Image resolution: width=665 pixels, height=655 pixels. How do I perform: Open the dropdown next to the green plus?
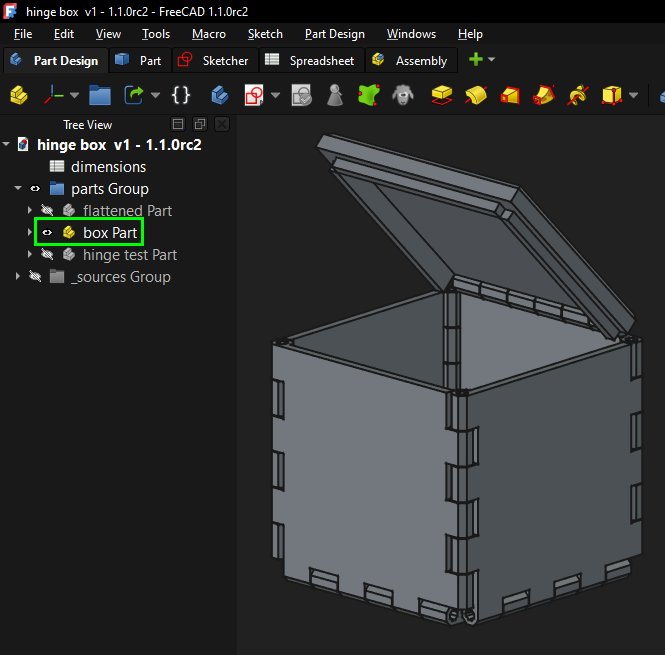click(x=492, y=59)
